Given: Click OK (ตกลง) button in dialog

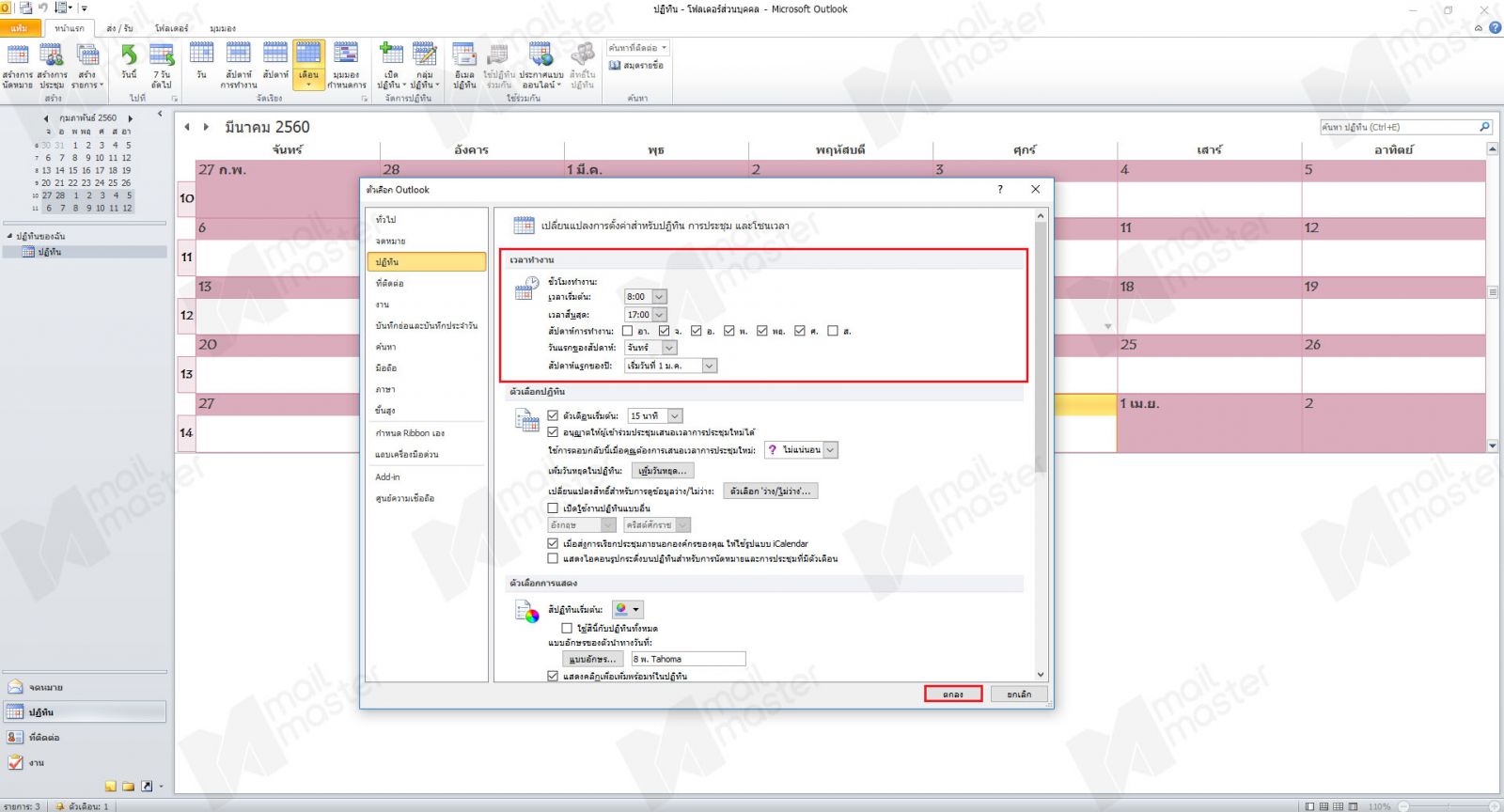Looking at the screenshot, I should coord(953,695).
